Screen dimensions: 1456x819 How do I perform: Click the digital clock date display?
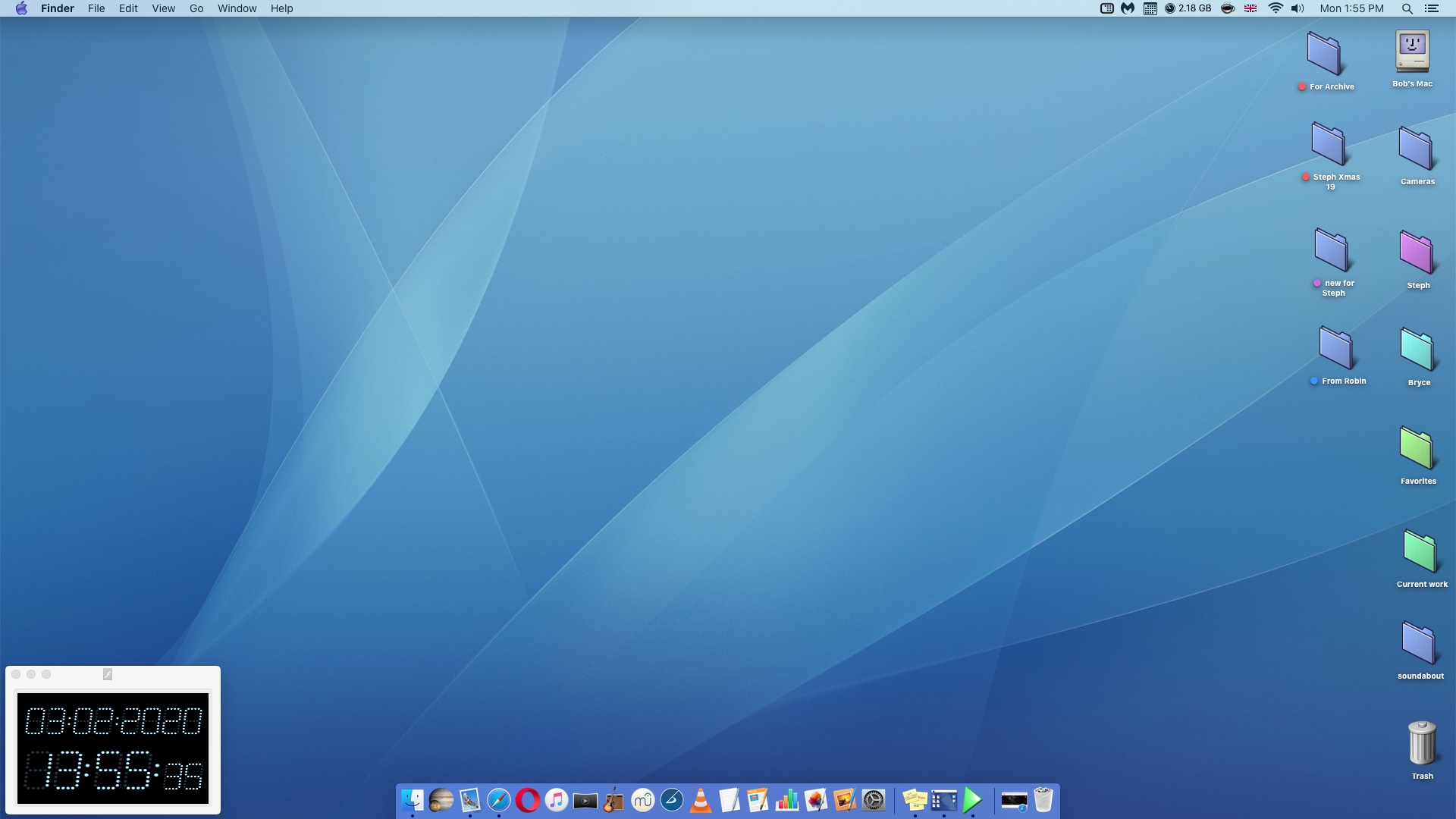coord(113,720)
